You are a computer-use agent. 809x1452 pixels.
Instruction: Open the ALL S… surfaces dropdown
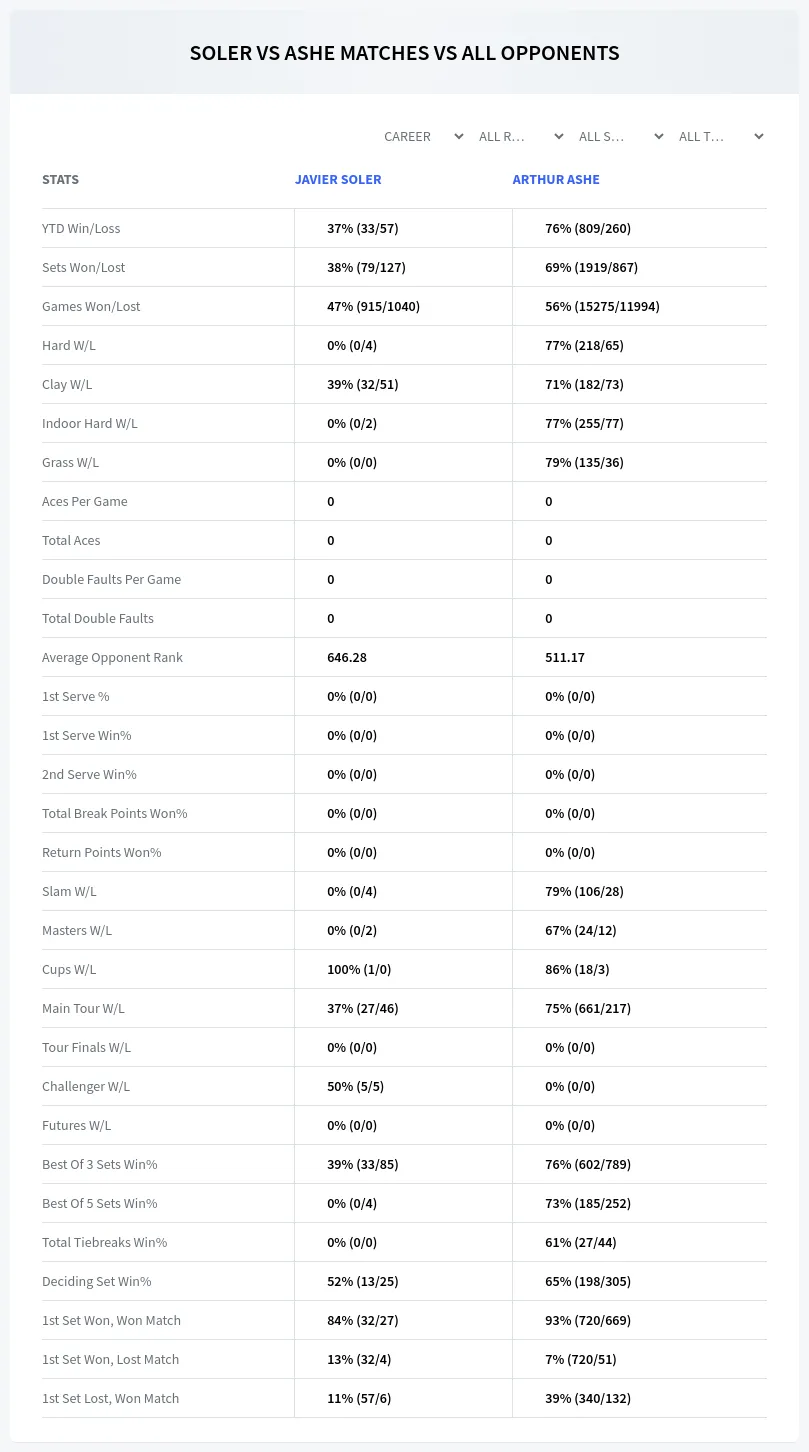tap(620, 136)
